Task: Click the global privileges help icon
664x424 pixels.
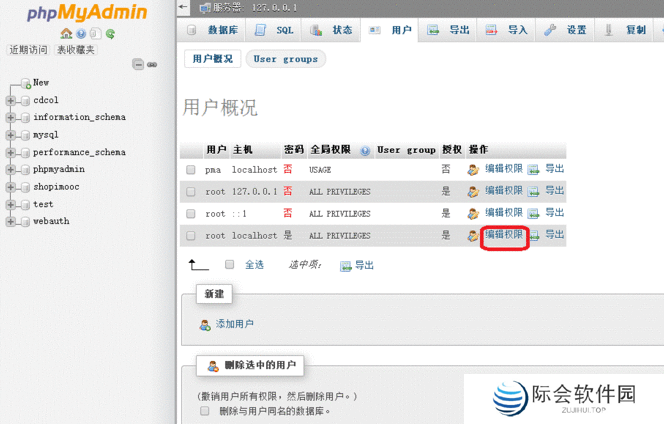Action: (x=365, y=151)
